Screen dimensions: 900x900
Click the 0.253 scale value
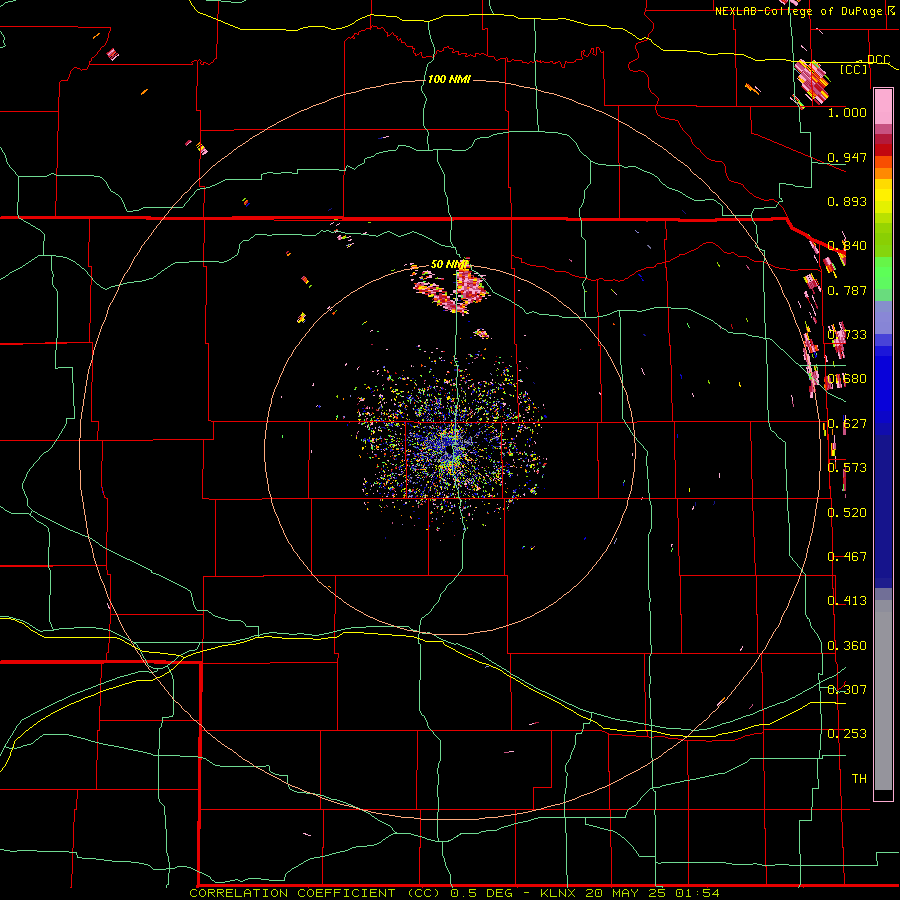coord(847,734)
